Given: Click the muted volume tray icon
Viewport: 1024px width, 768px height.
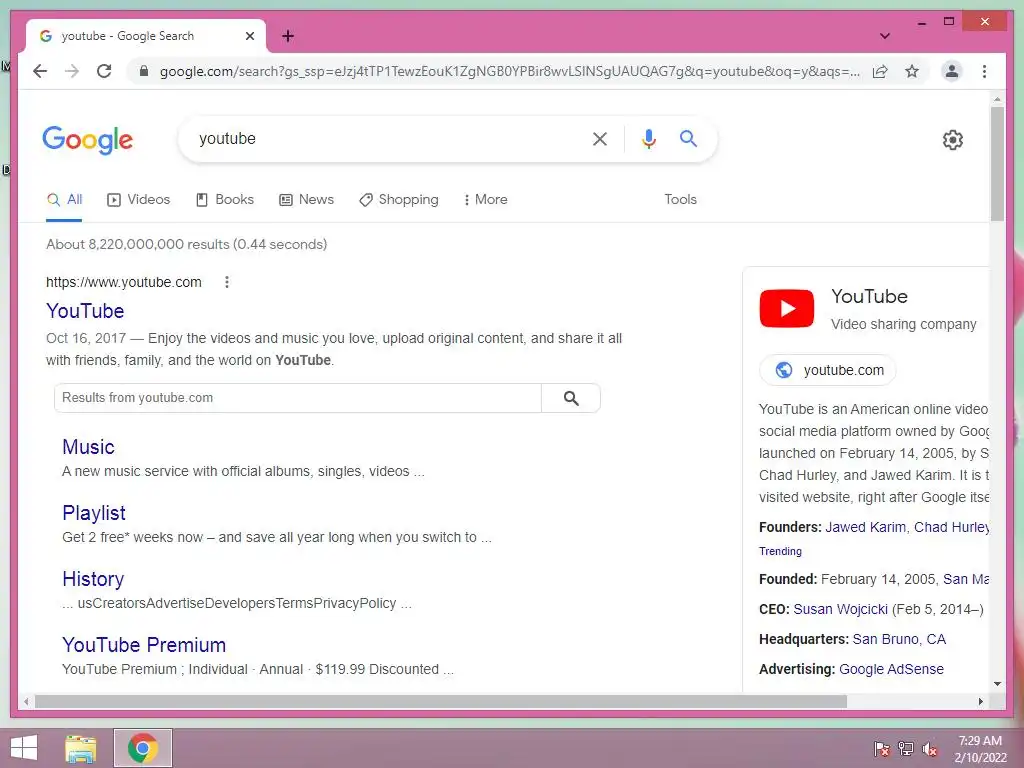Looking at the screenshot, I should point(930,749).
